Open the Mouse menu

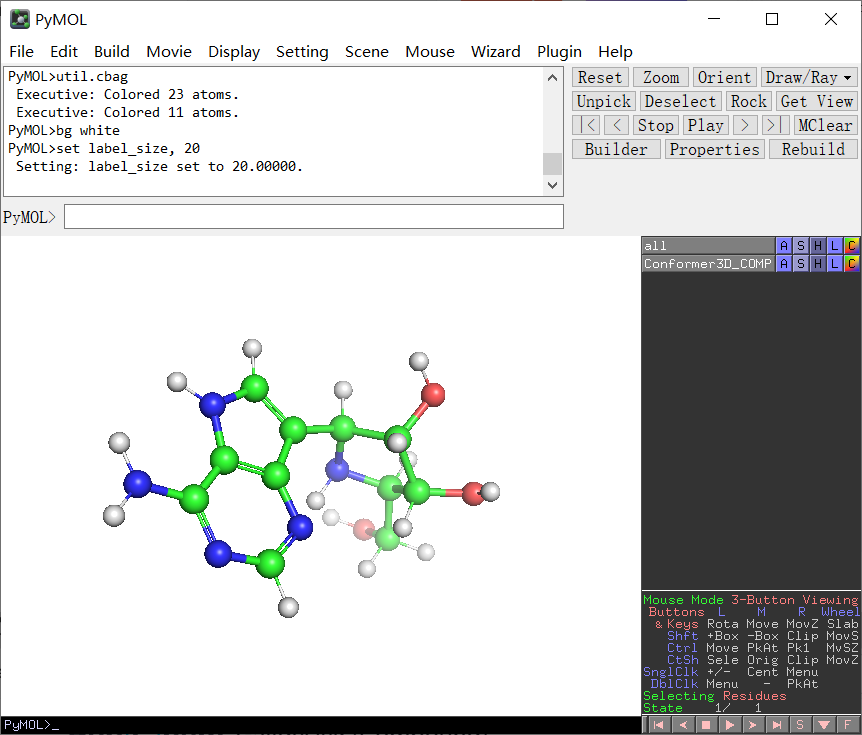coord(430,52)
